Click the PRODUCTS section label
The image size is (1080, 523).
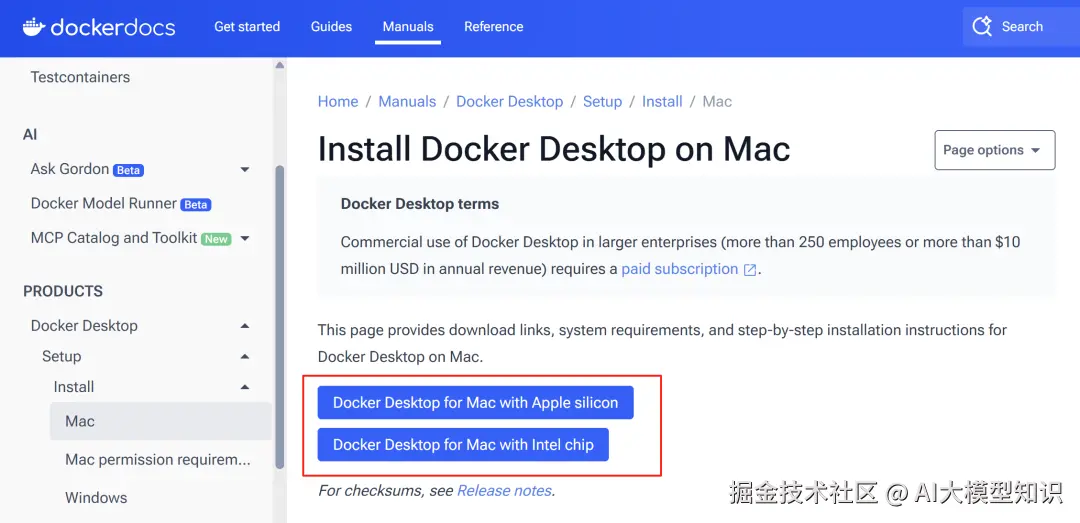(63, 291)
